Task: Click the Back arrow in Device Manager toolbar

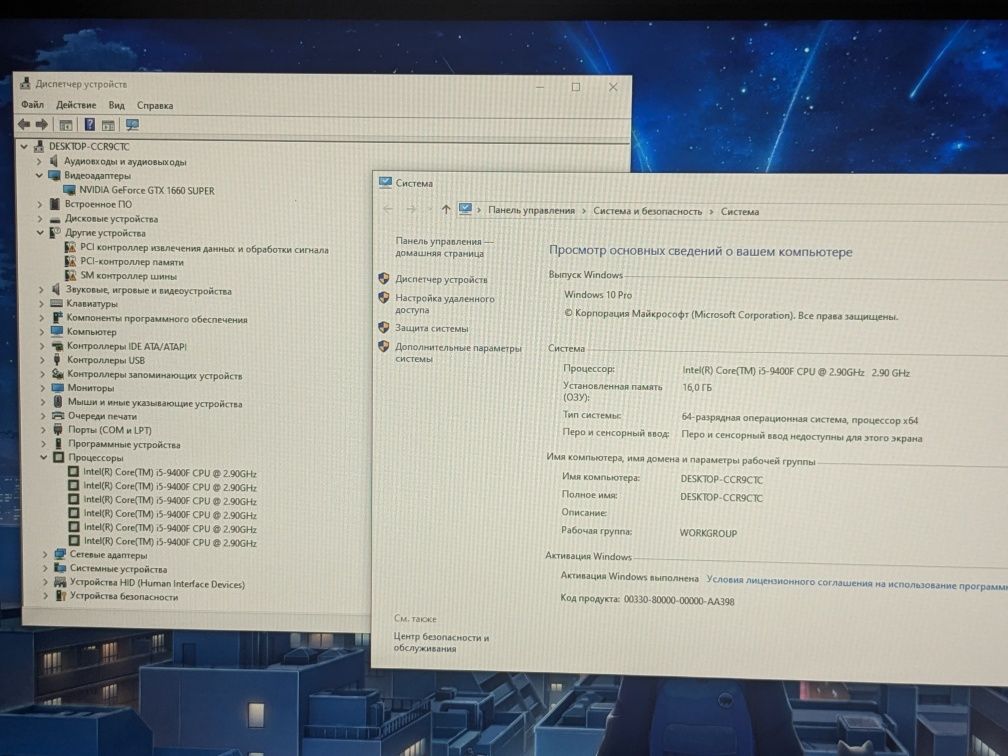Action: point(24,124)
